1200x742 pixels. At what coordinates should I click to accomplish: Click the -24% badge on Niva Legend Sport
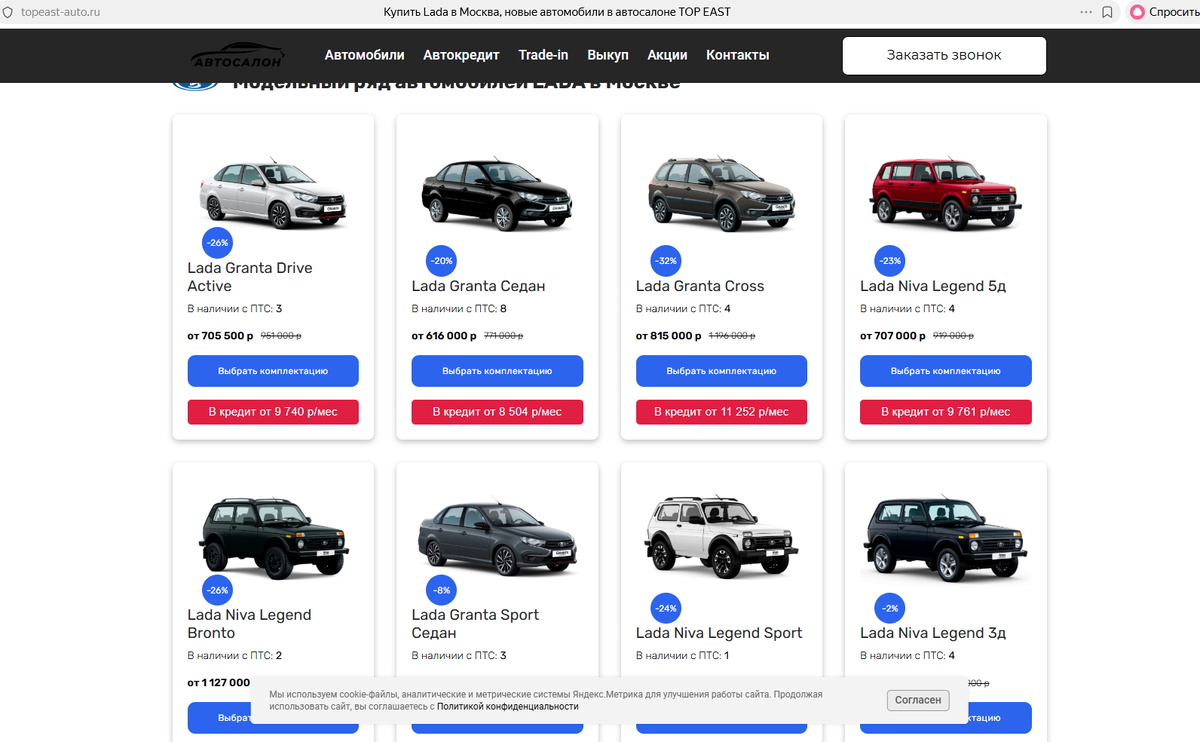click(x=666, y=608)
